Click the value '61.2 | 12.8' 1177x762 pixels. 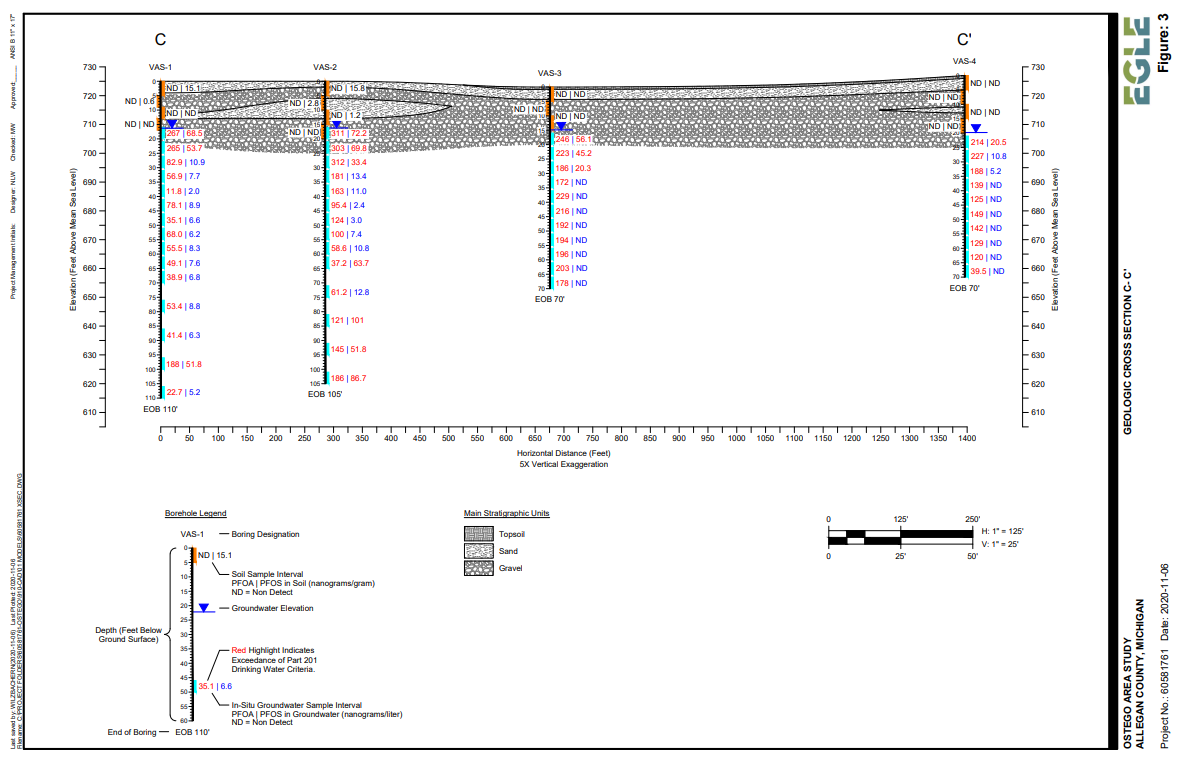coord(350,293)
